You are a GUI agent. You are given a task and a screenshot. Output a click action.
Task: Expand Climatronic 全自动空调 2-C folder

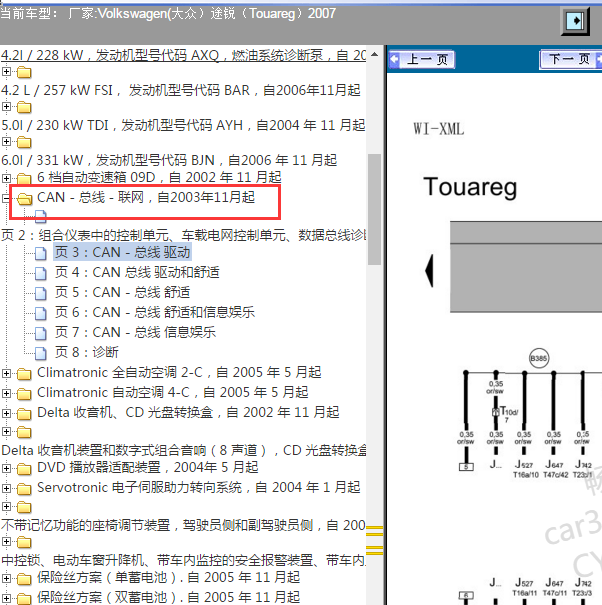[6, 373]
